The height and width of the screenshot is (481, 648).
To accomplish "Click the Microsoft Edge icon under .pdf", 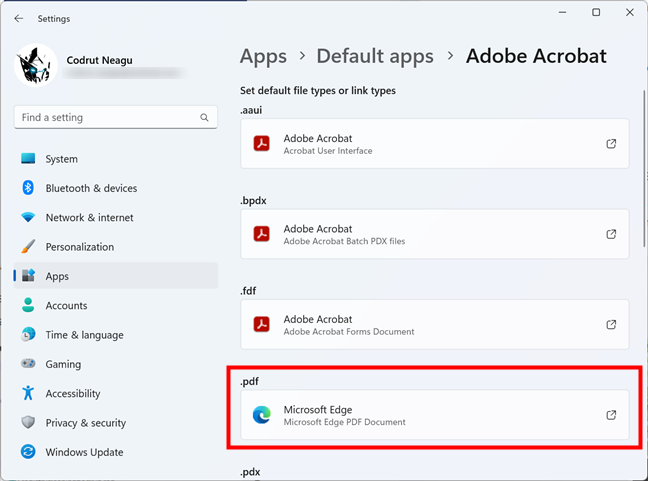I will point(261,415).
